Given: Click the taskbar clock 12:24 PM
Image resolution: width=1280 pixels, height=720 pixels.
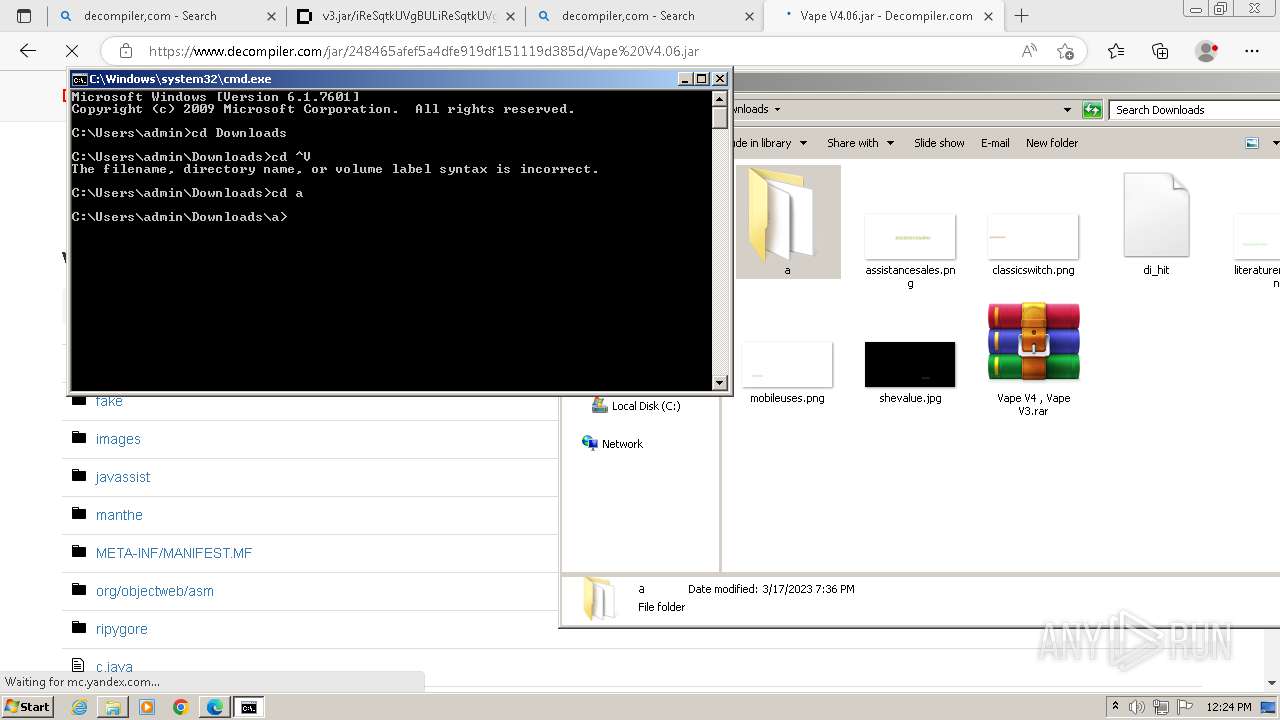Looking at the screenshot, I should point(1229,707).
